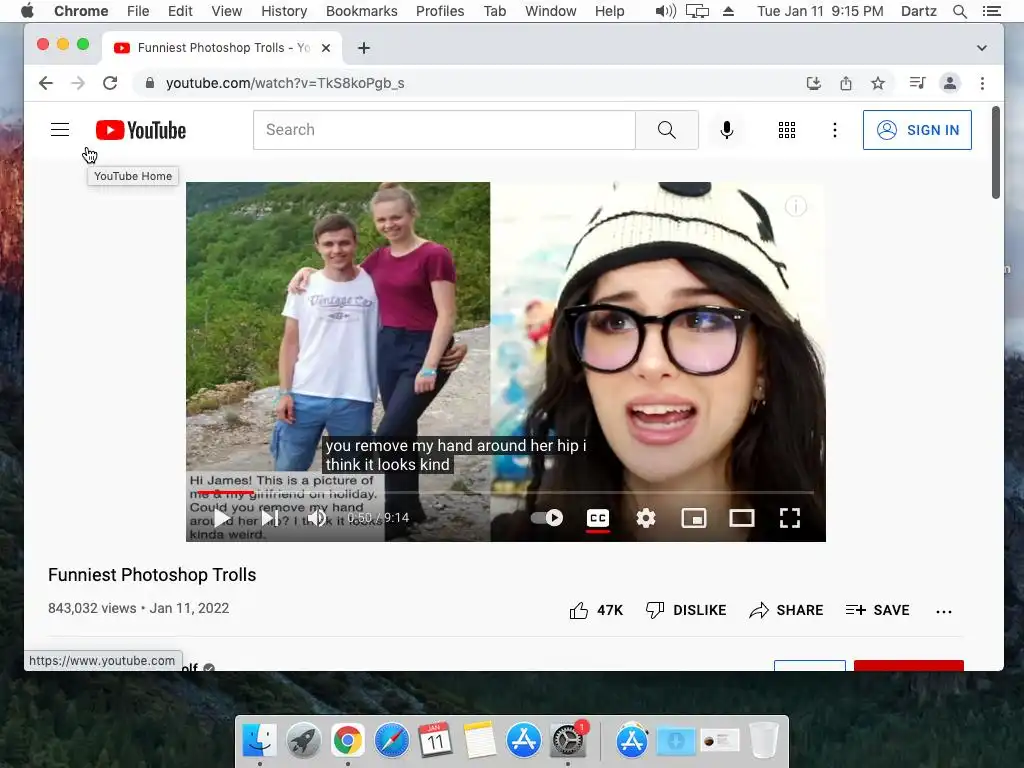Viewport: 1024px width, 768px height.
Task: Click the address bar URL
Action: tap(285, 83)
